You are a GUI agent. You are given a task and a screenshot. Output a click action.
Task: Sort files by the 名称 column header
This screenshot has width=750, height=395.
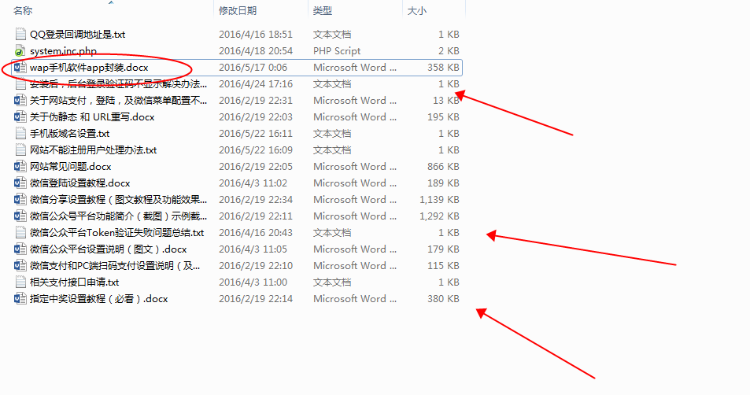pos(23,10)
